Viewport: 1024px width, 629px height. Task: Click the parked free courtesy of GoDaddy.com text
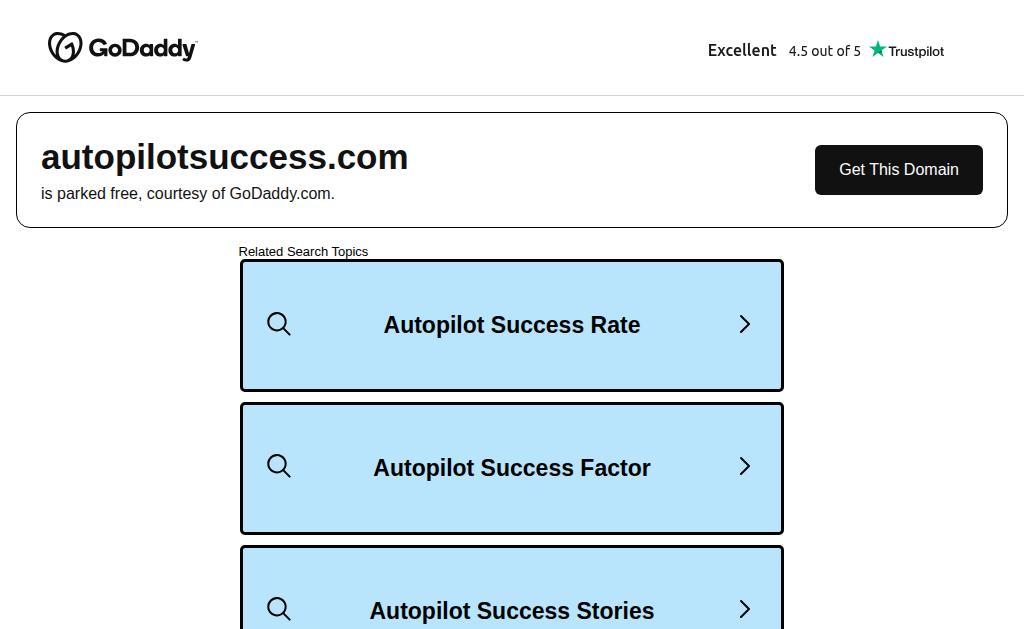click(x=187, y=194)
